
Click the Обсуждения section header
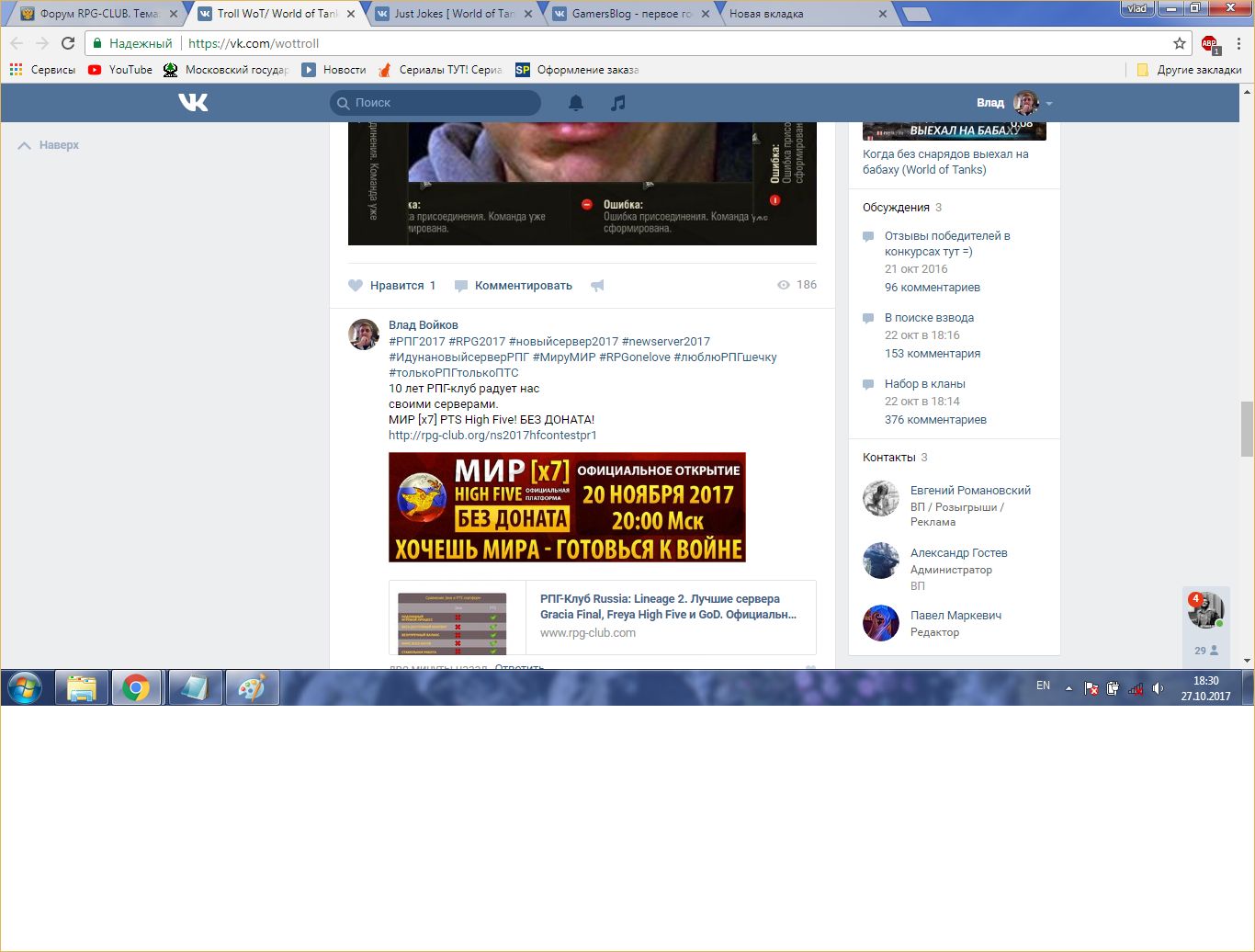(x=896, y=208)
